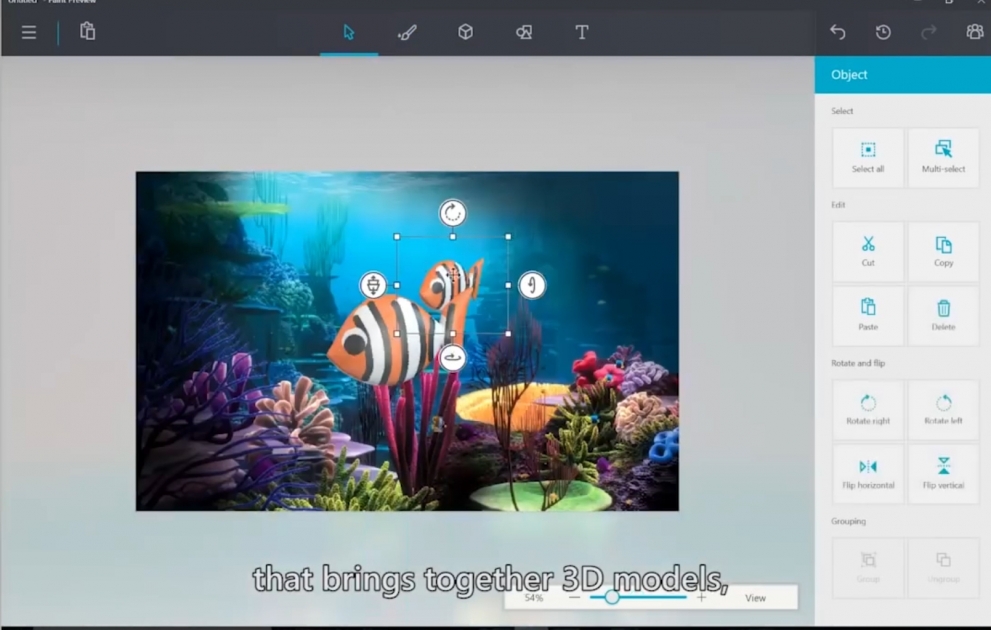Click the 54% zoom value
This screenshot has height=630, width=991.
[x=533, y=598]
